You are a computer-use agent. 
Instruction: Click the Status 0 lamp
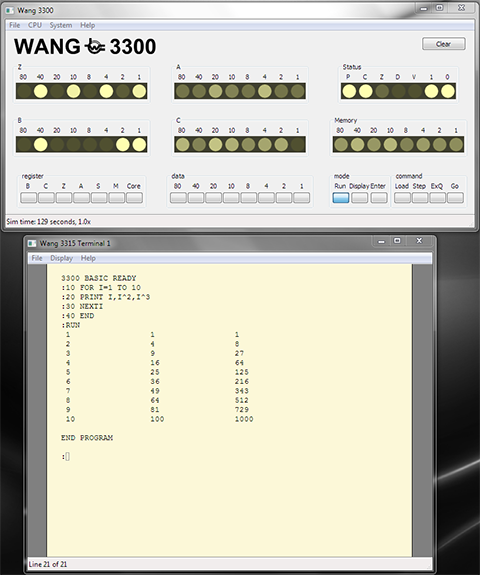448,91
